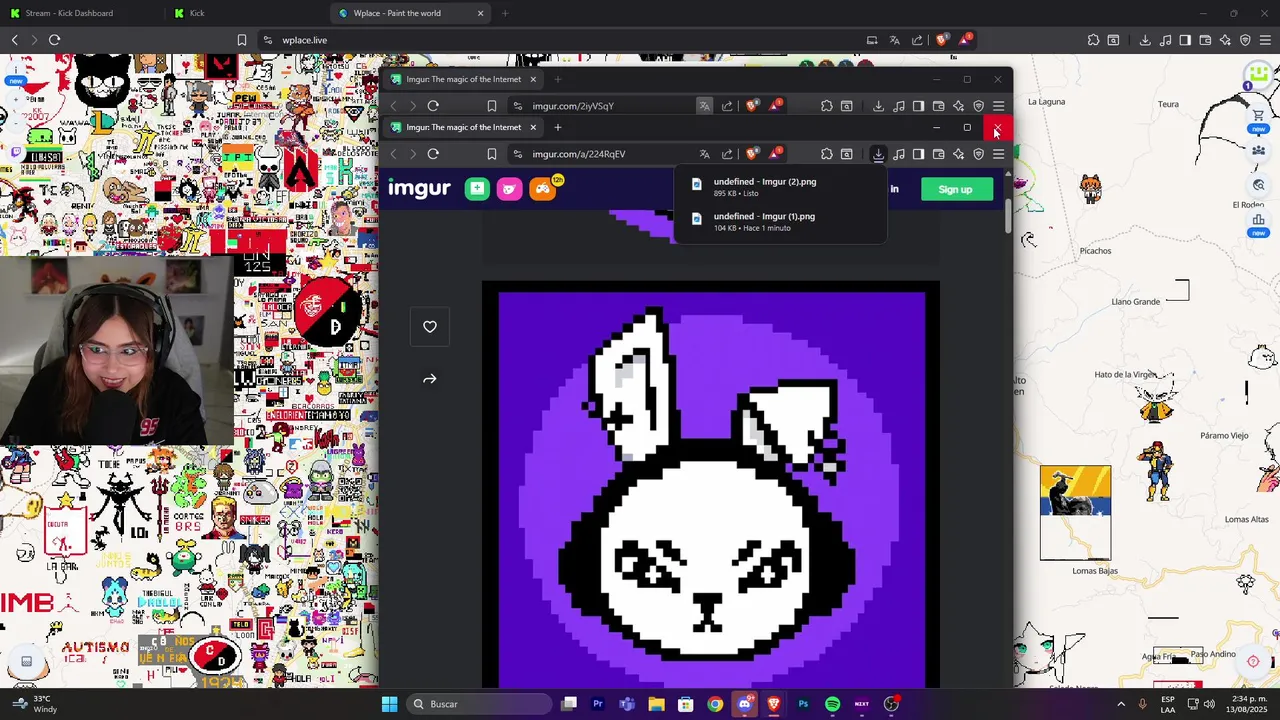
Task: Open Premiere Pro from taskbar
Action: tap(597, 704)
